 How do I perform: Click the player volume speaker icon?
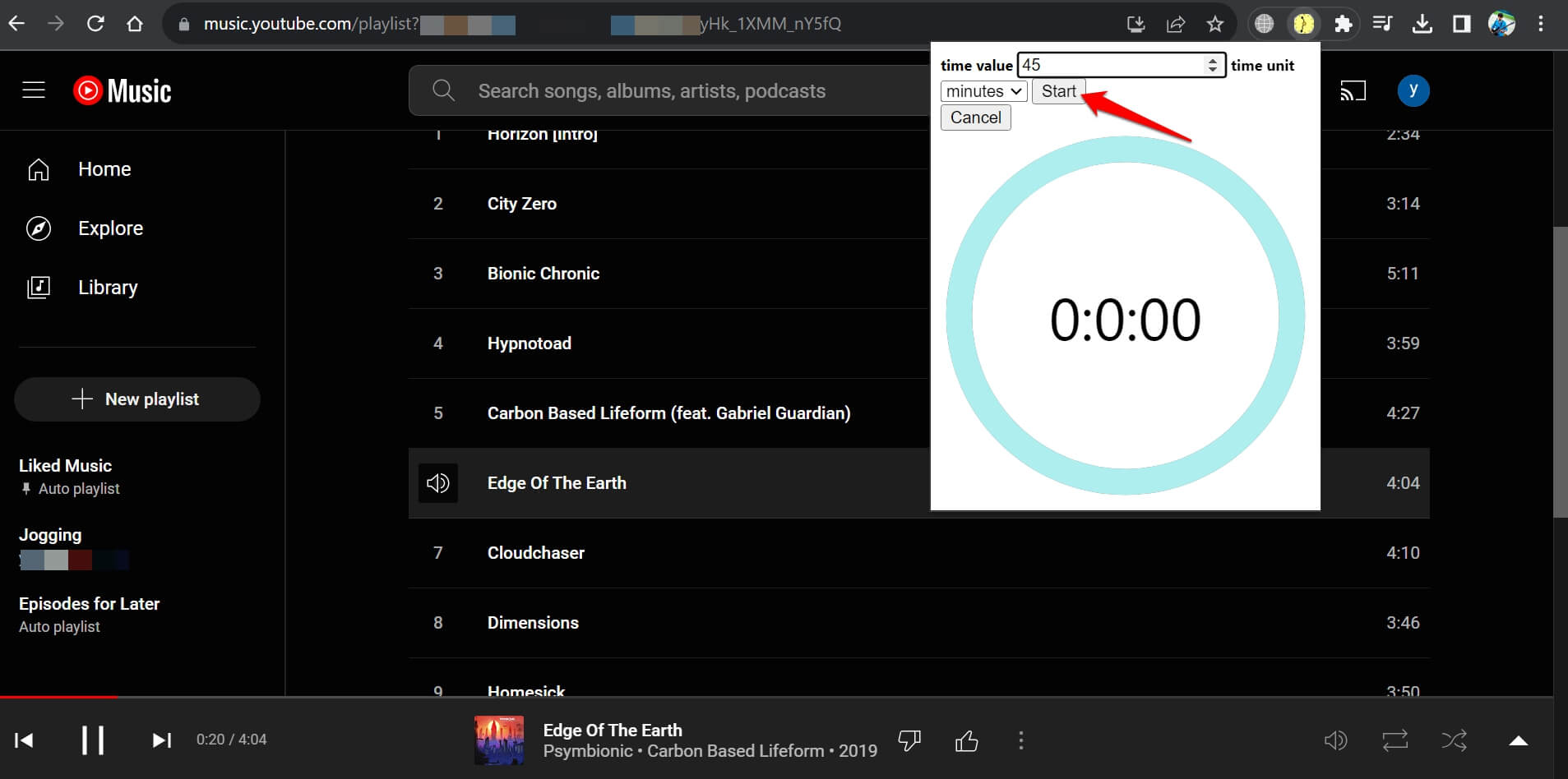click(x=1335, y=740)
